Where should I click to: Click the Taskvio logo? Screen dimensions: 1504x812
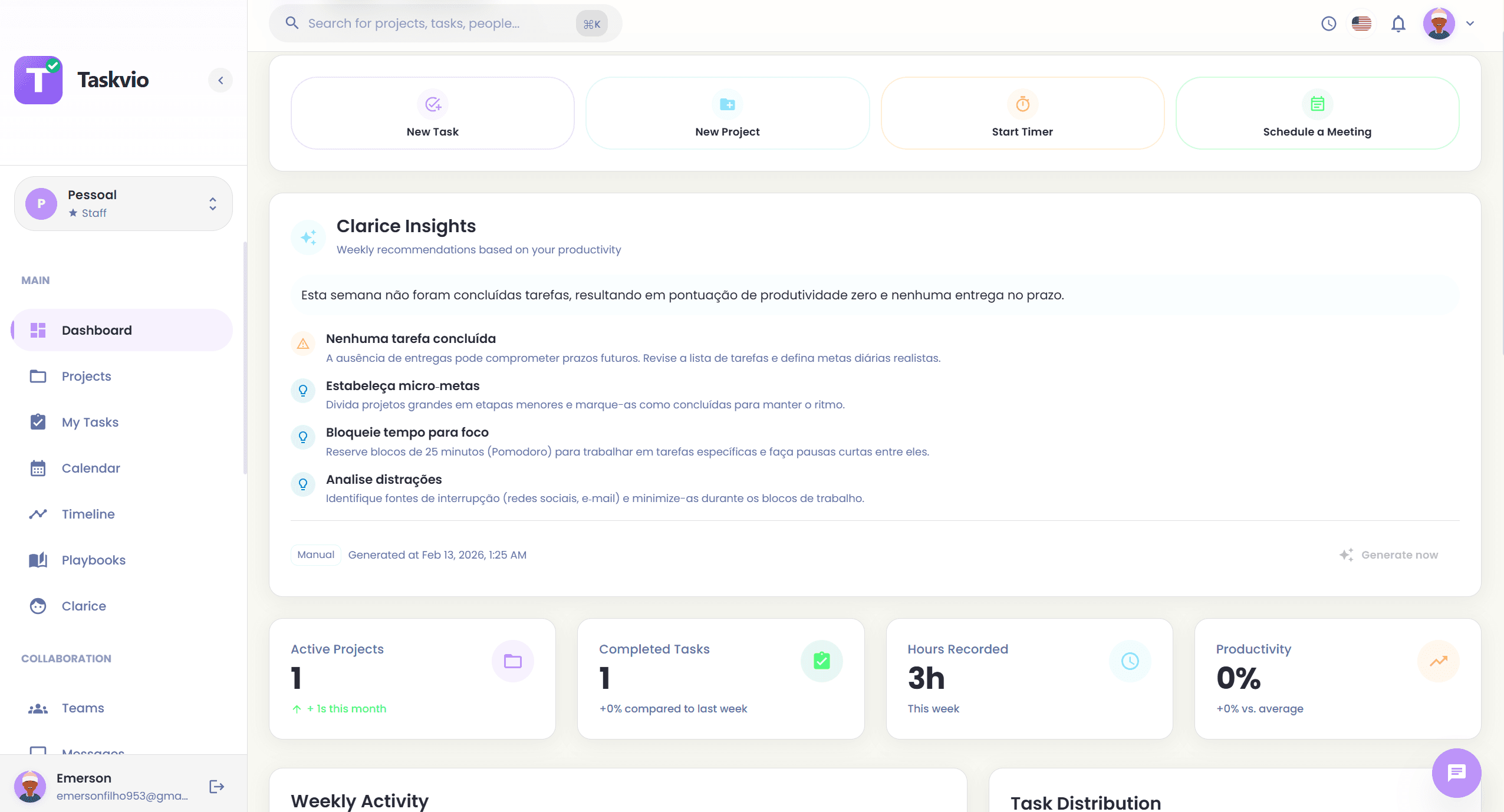coord(38,80)
